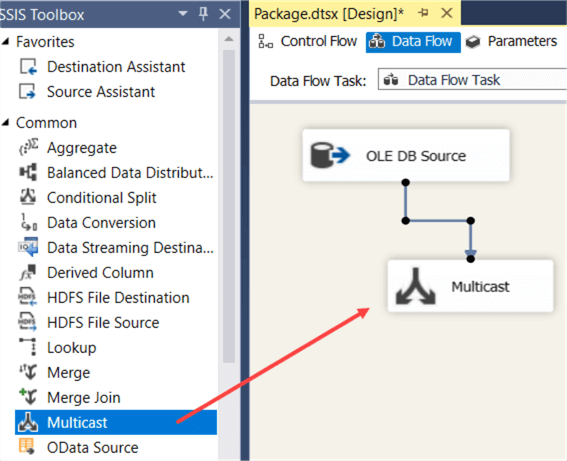
Task: Switch to the Control Flow tab
Action: 308,41
